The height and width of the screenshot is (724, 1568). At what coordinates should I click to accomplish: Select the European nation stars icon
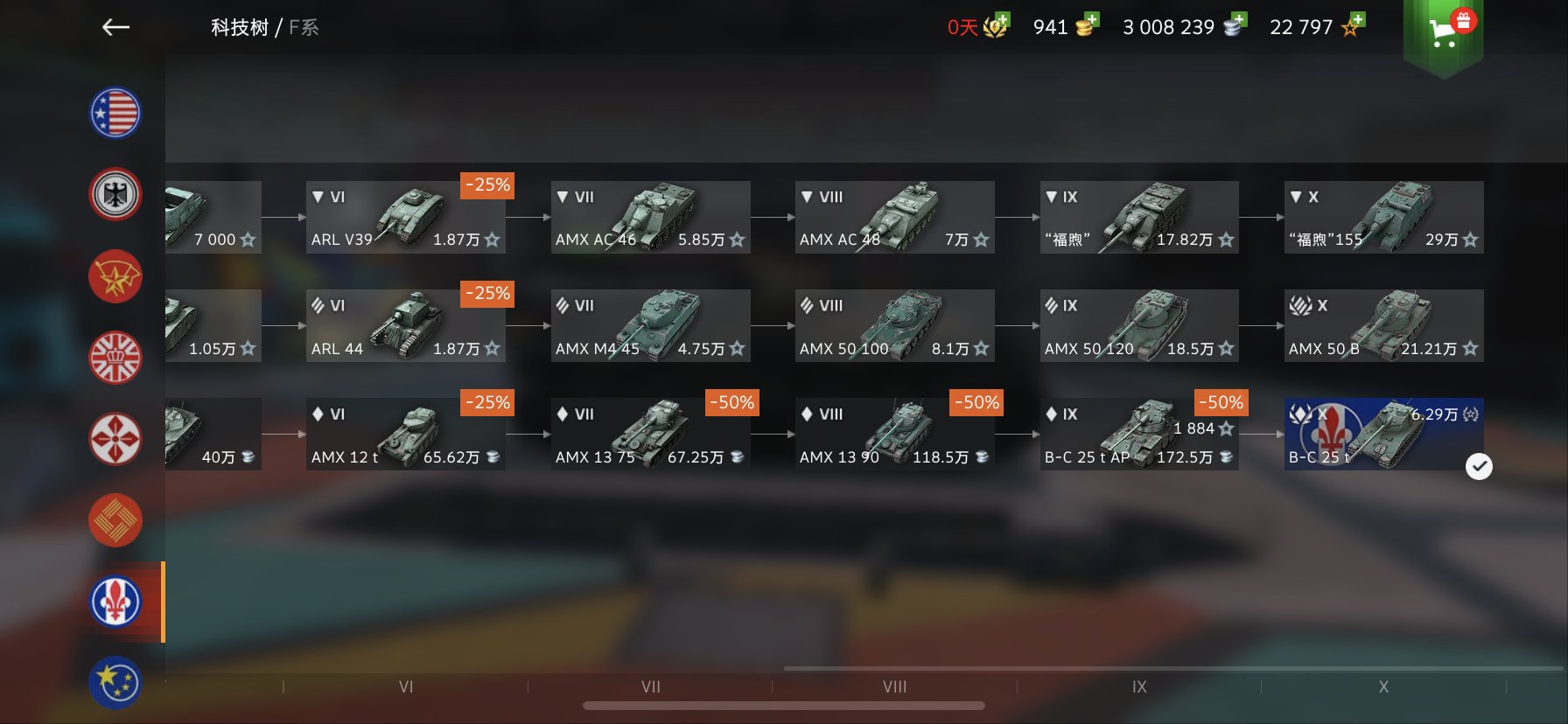(x=115, y=682)
